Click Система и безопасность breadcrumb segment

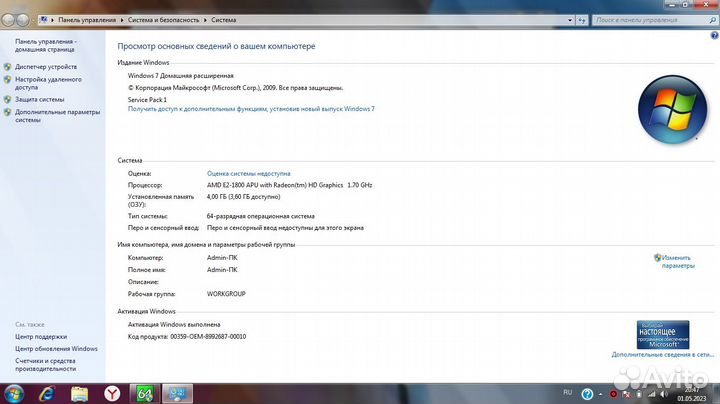(163, 20)
